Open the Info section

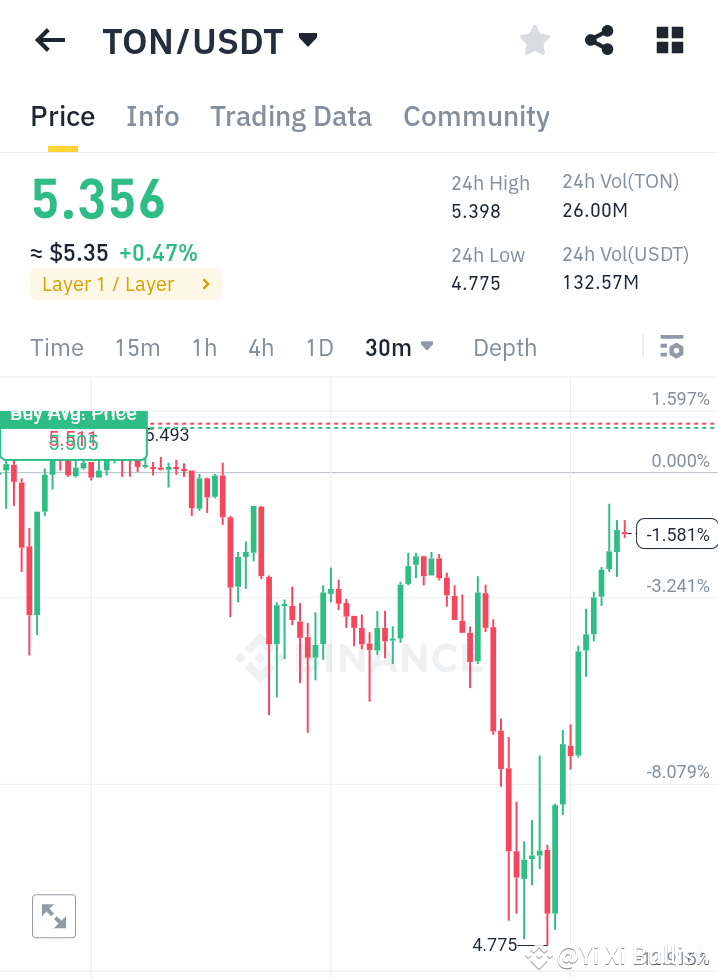click(152, 116)
